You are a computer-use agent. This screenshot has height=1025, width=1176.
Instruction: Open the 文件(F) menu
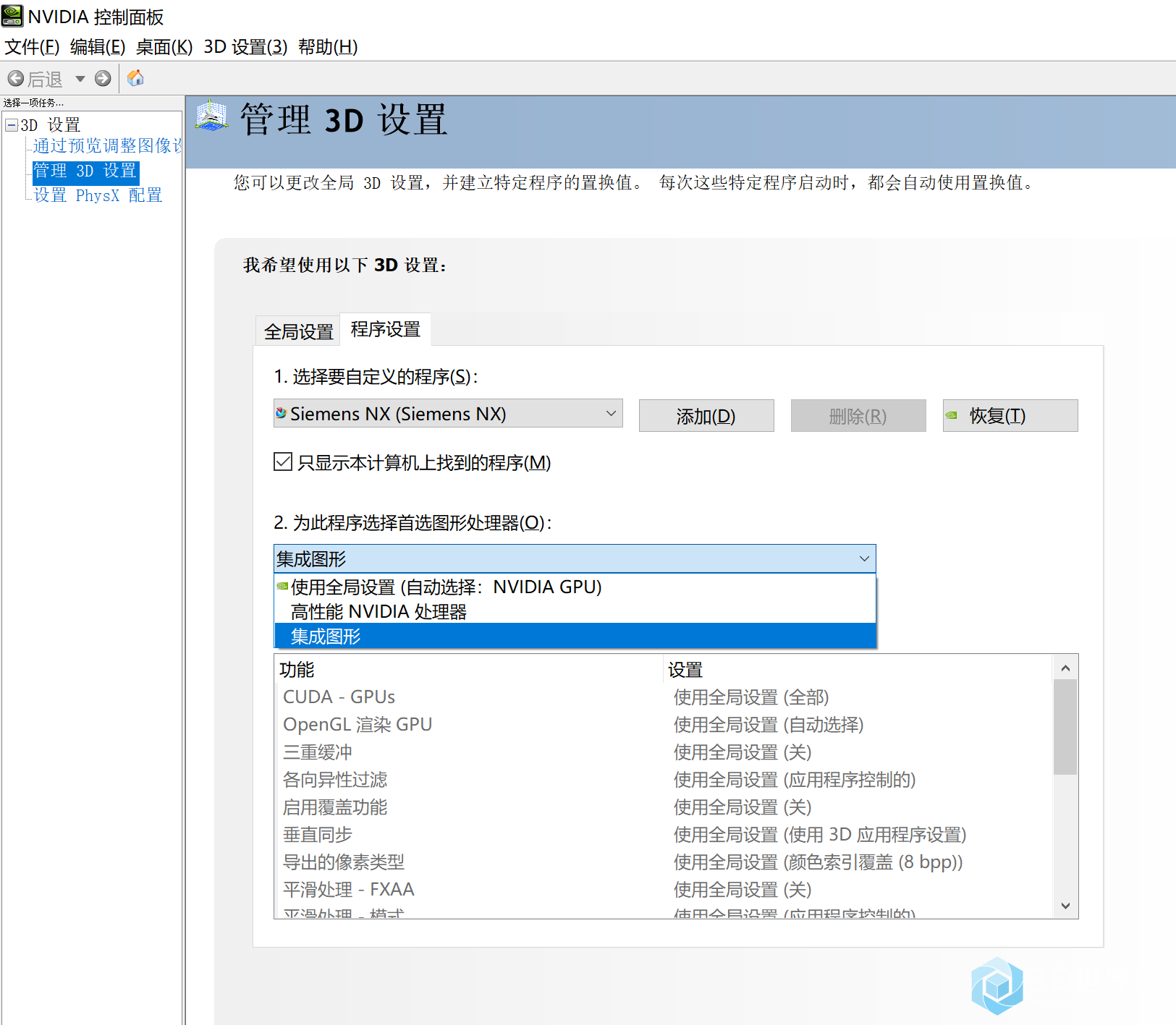[x=32, y=47]
